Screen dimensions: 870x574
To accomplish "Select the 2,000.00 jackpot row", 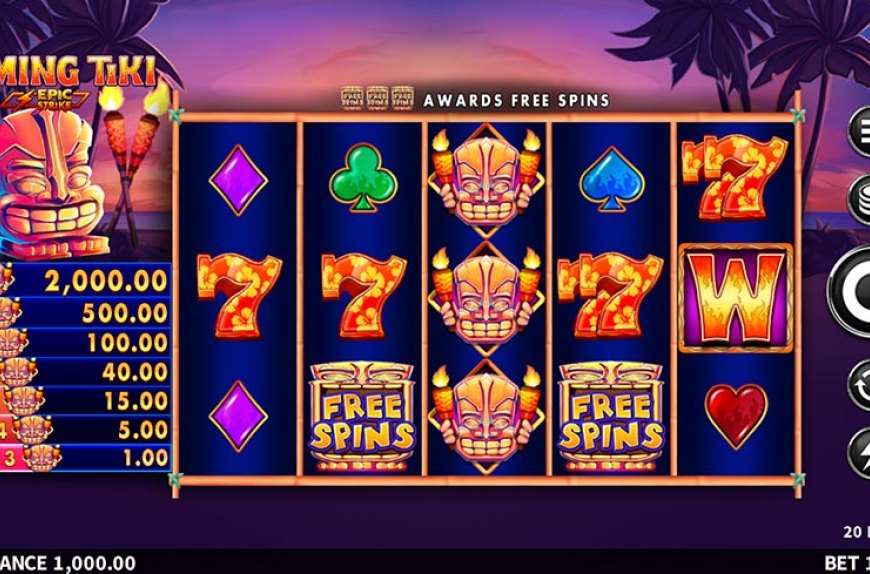I will 85,281.
